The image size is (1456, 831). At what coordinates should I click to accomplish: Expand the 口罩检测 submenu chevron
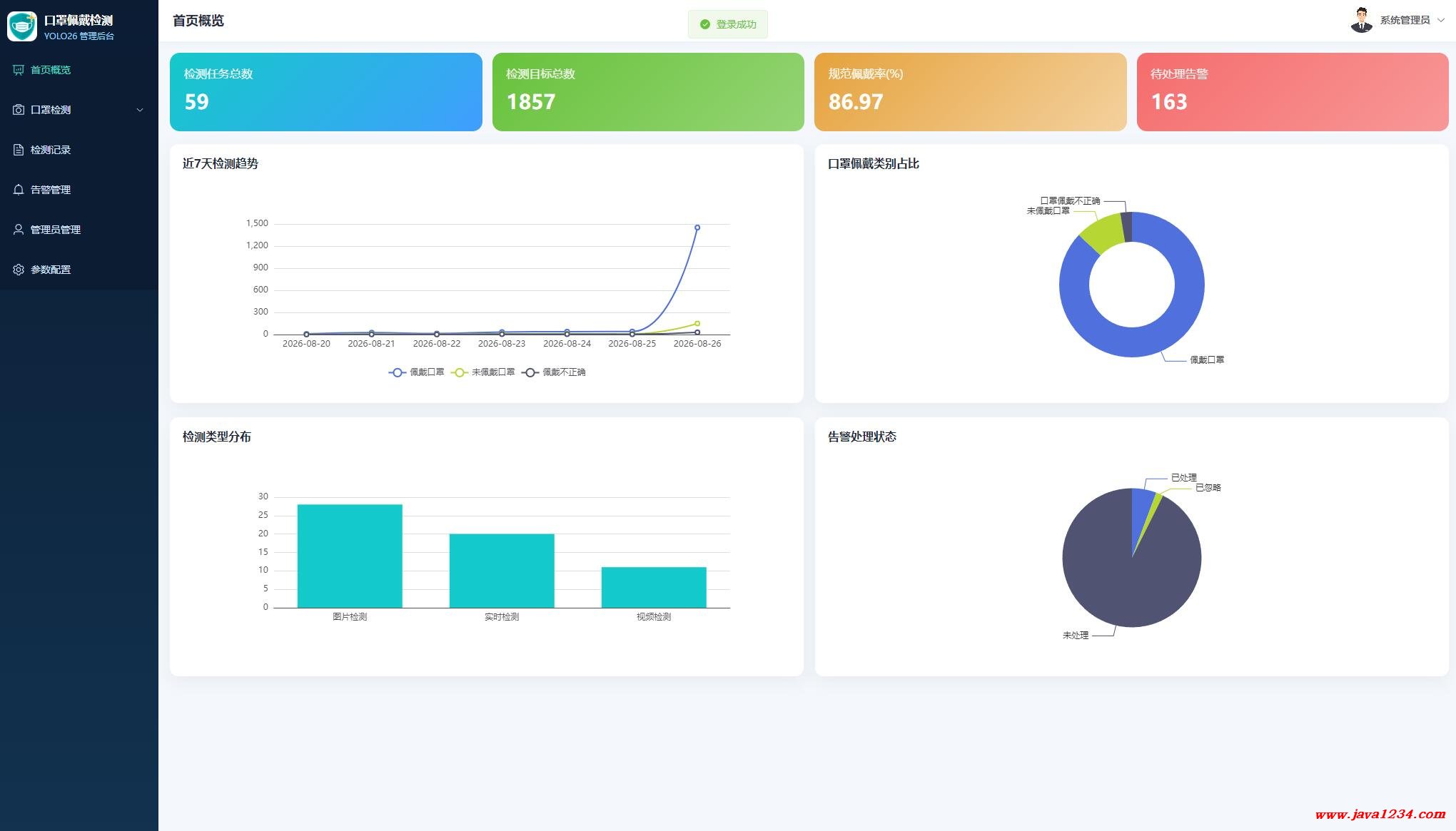140,110
